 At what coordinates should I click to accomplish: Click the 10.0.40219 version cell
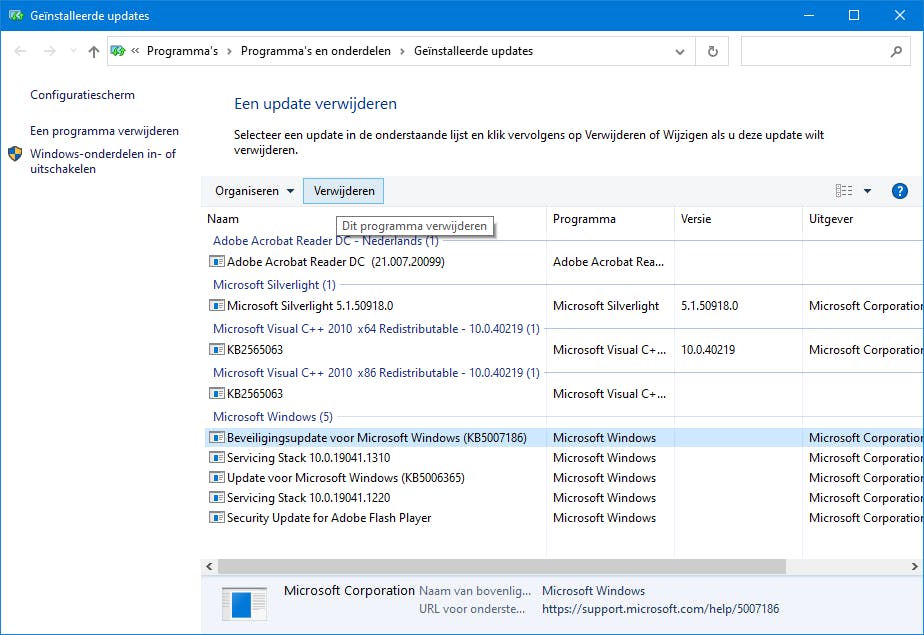pos(708,350)
